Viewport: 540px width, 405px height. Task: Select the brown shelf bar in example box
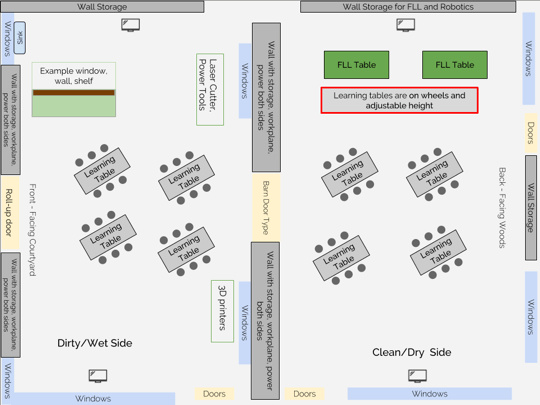point(74,92)
